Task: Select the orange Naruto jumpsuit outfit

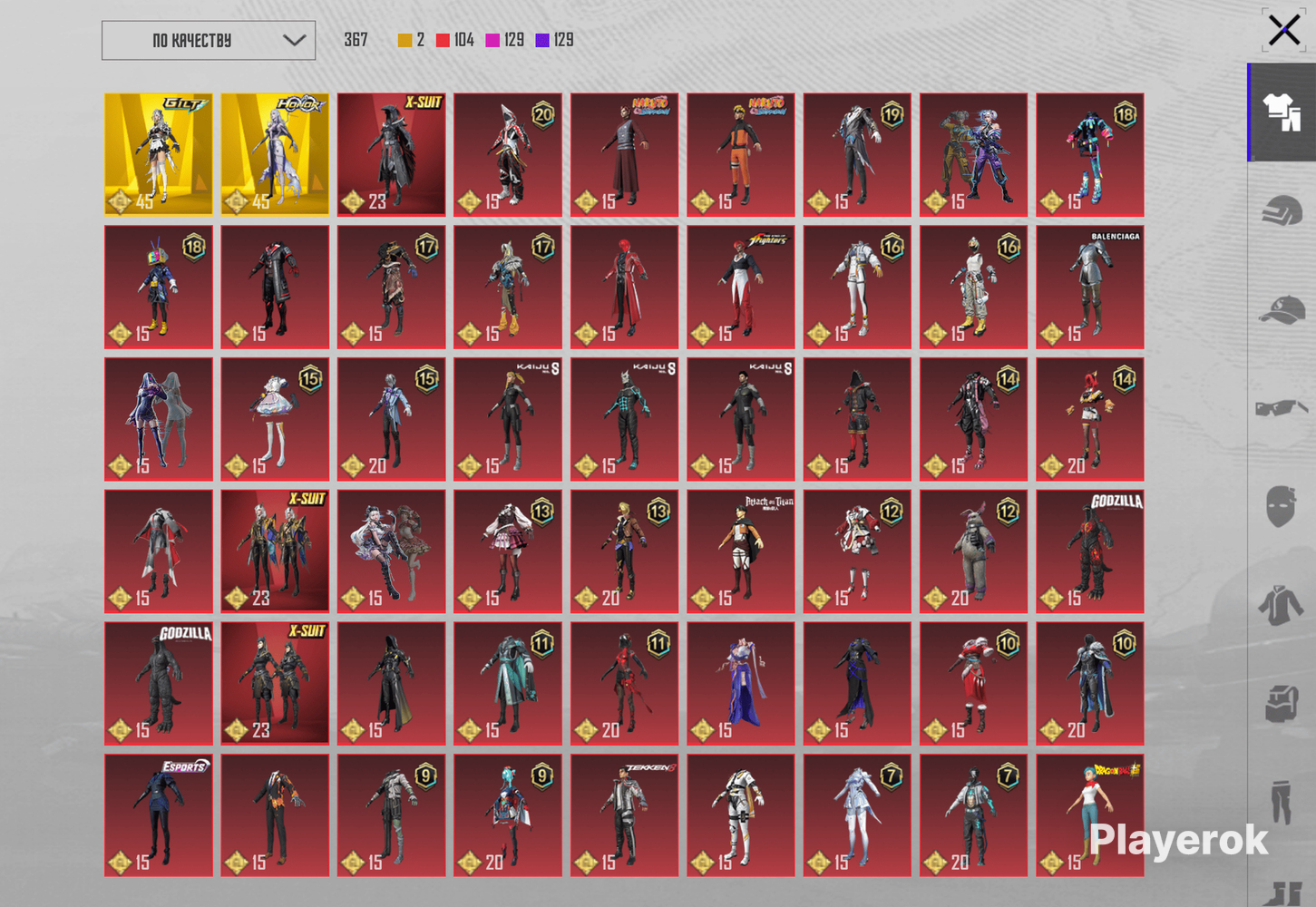Action: click(741, 154)
